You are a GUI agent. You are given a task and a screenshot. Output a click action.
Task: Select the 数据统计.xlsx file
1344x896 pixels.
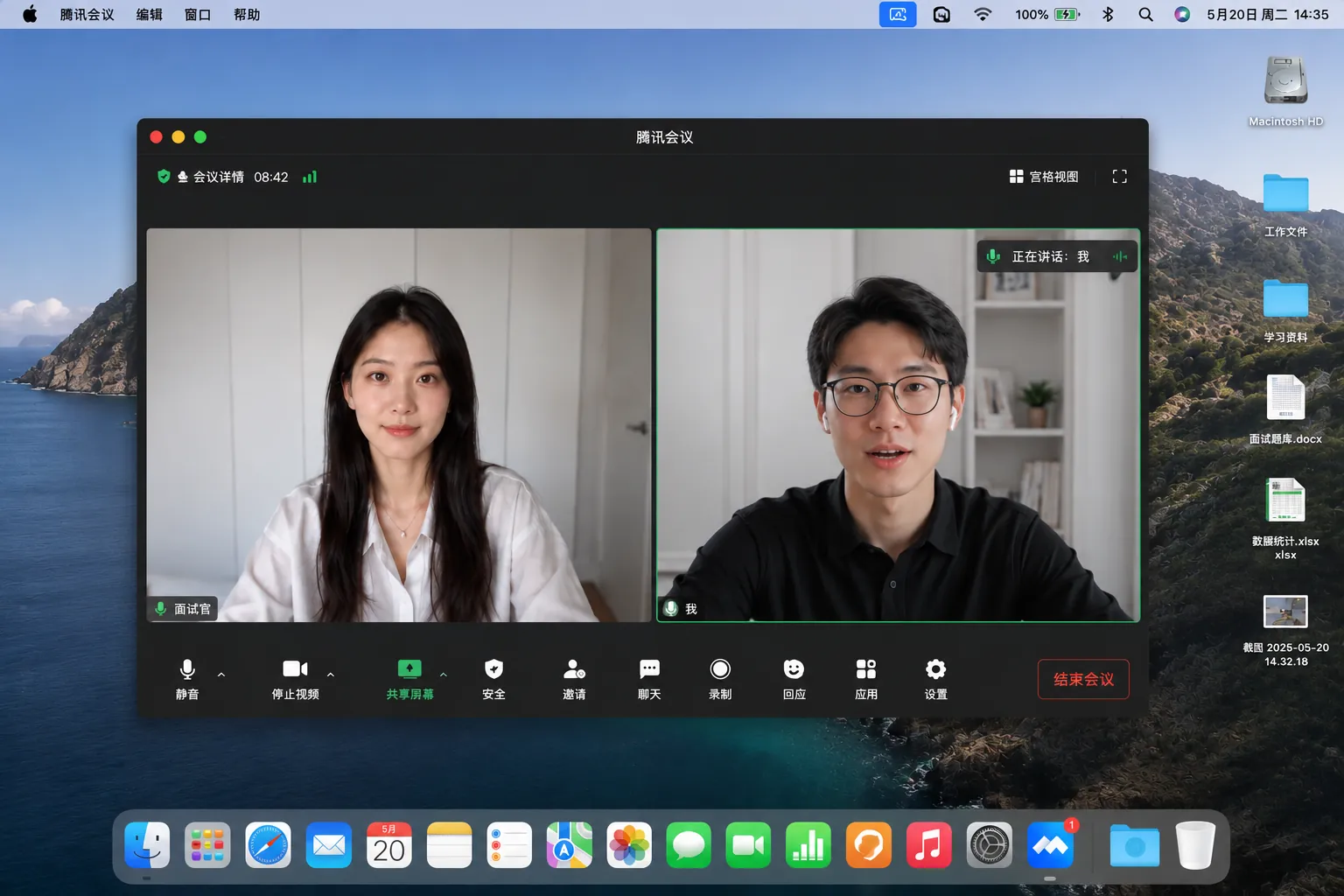click(1285, 518)
